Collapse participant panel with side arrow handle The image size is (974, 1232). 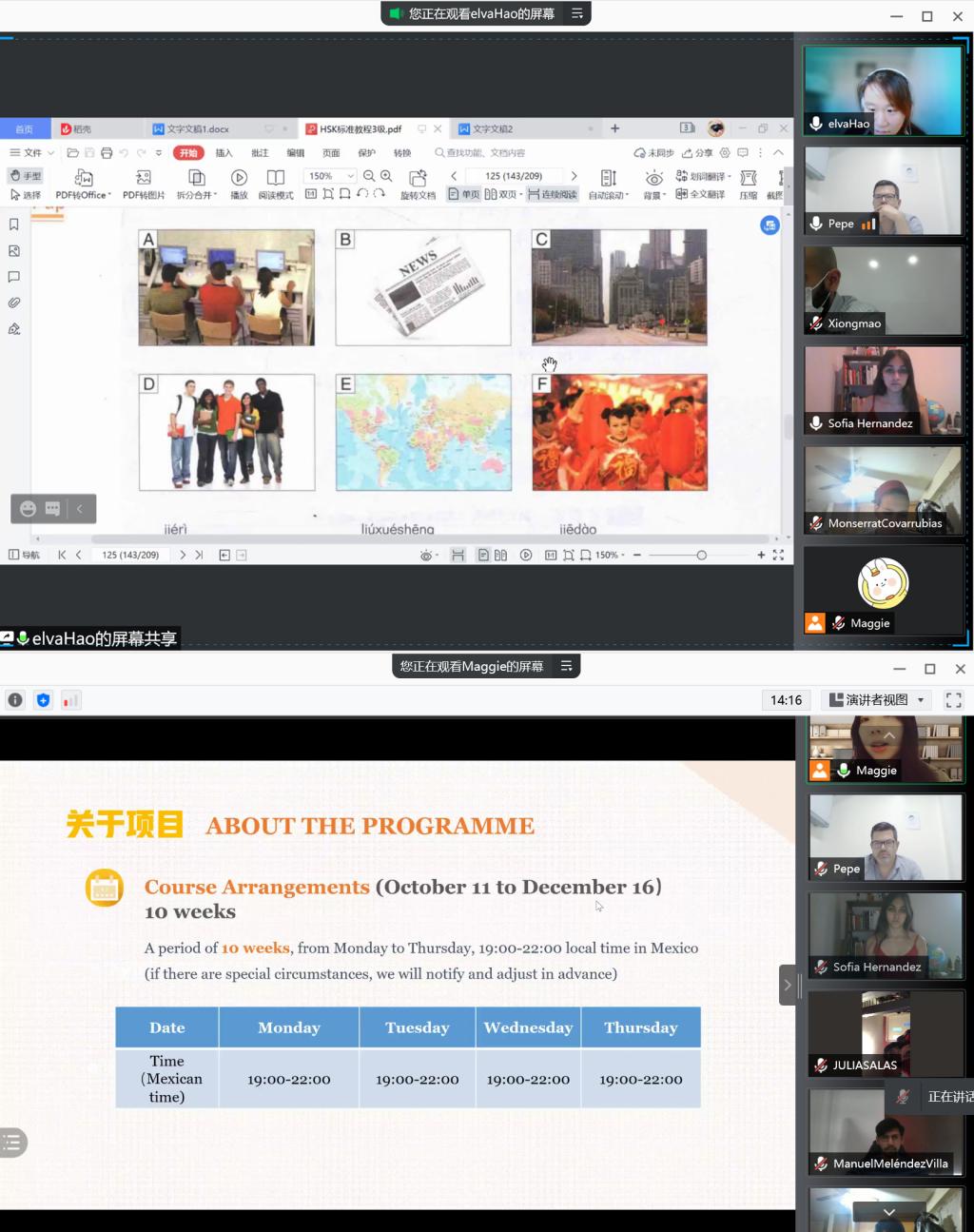pyautogui.click(x=787, y=986)
